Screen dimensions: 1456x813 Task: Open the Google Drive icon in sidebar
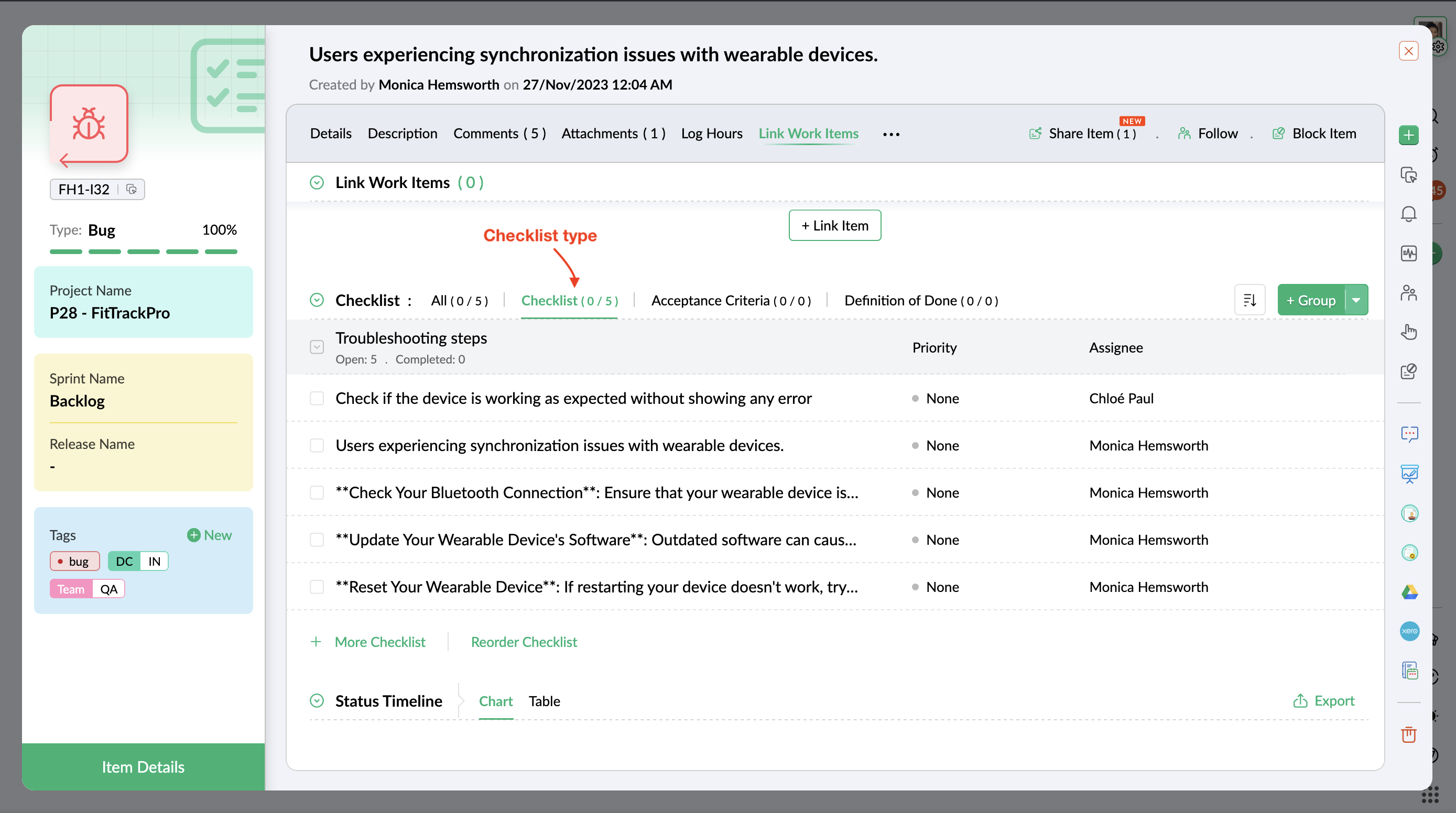pos(1409,591)
